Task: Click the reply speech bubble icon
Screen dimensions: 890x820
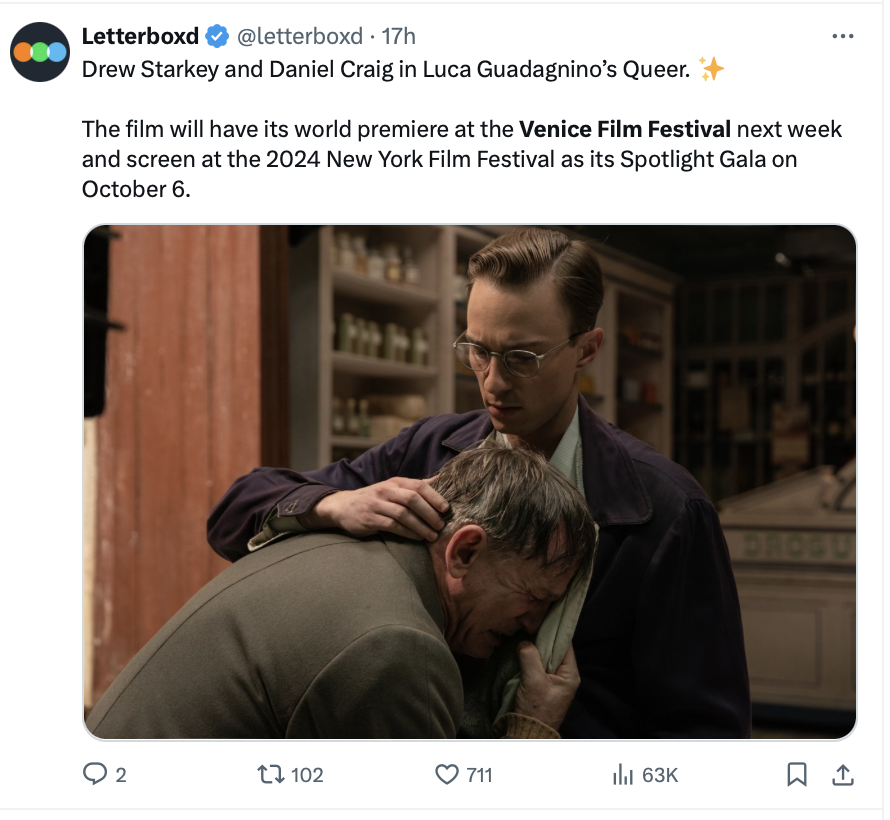Action: pyautogui.click(x=95, y=774)
